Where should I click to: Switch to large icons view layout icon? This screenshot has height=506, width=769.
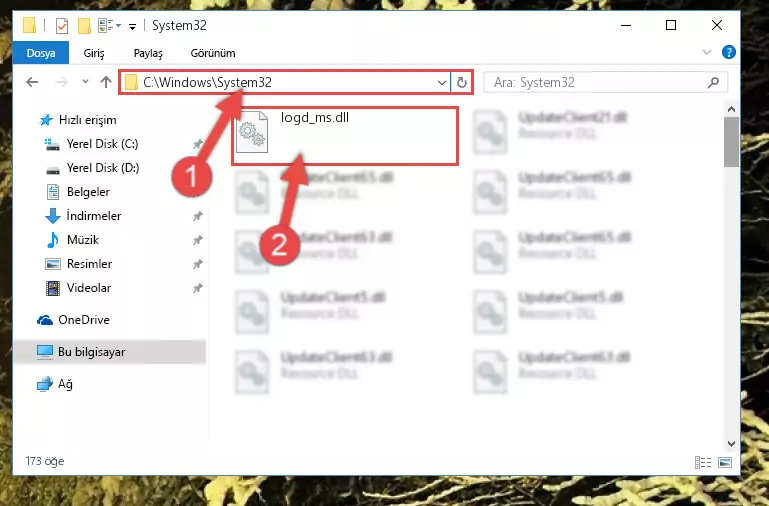(725, 462)
